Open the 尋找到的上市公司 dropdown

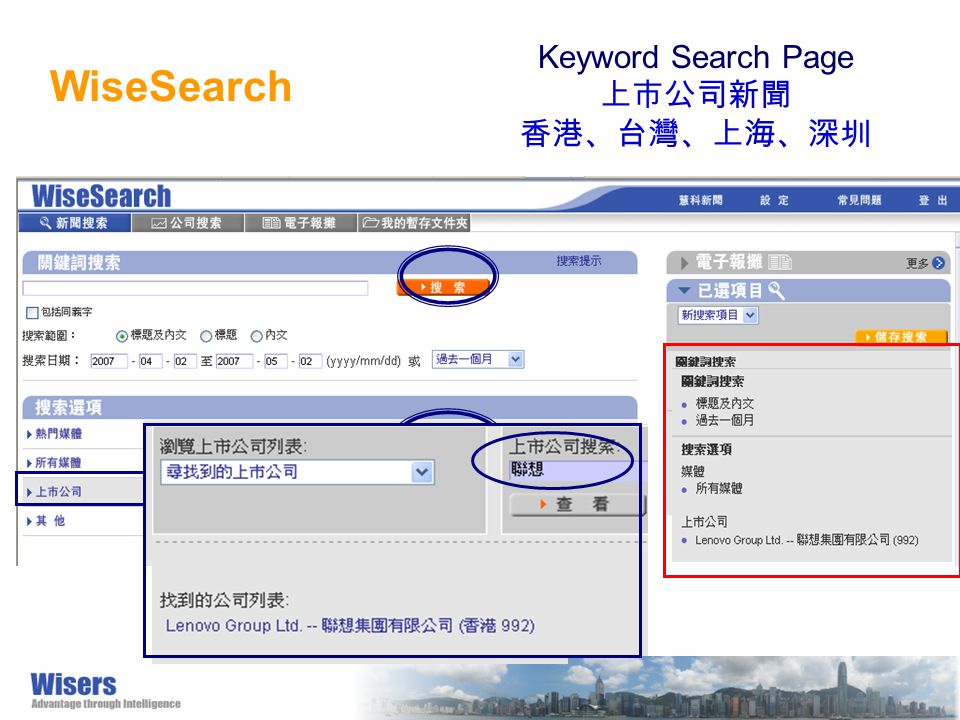pyautogui.click(x=298, y=472)
